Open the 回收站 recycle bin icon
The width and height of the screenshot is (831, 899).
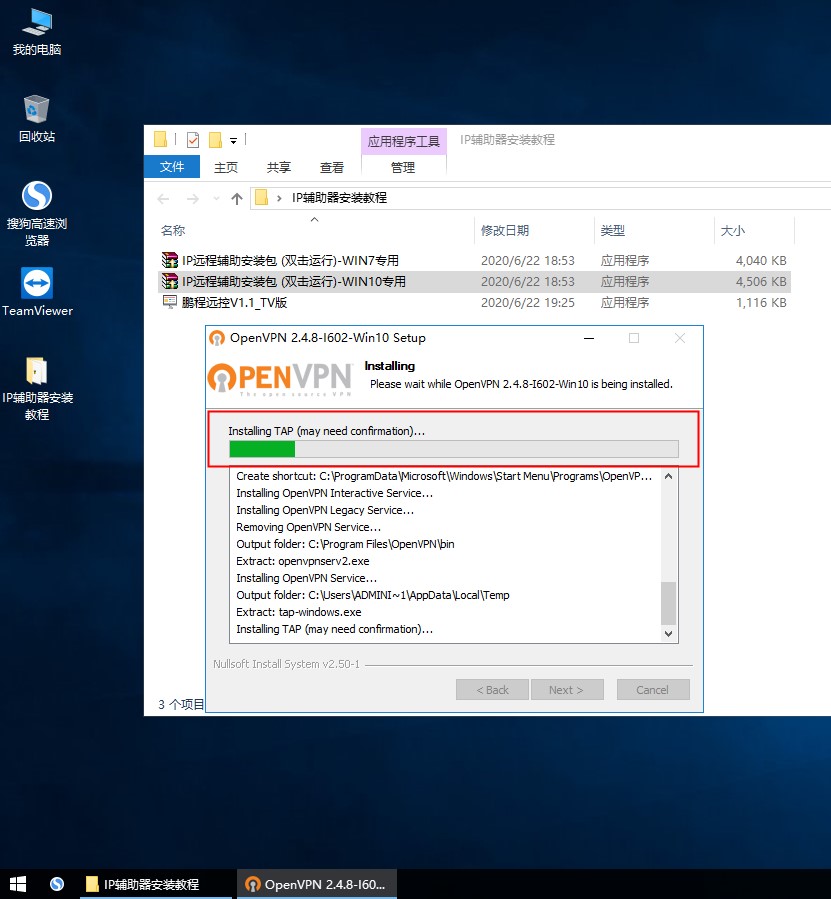pyautogui.click(x=37, y=119)
